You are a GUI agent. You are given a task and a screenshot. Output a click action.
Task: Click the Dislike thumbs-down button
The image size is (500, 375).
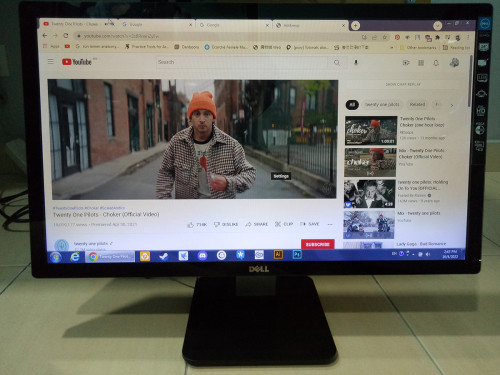pos(226,224)
